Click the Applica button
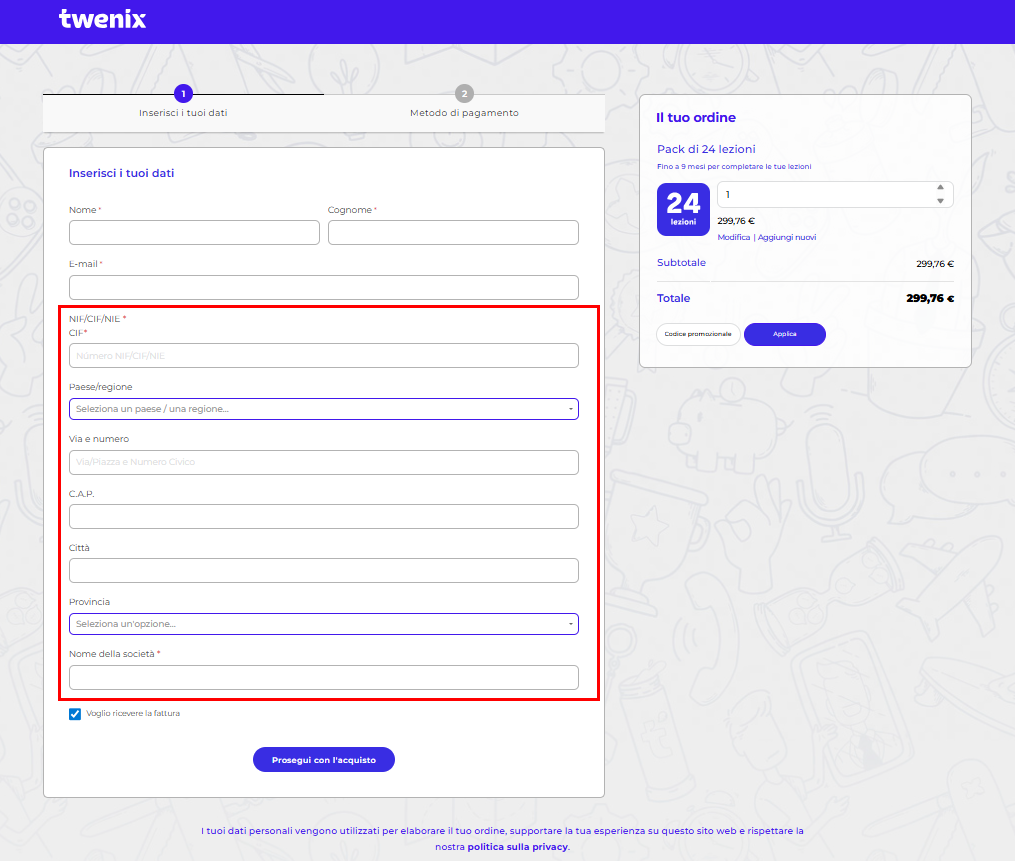The image size is (1015, 861). tap(785, 334)
